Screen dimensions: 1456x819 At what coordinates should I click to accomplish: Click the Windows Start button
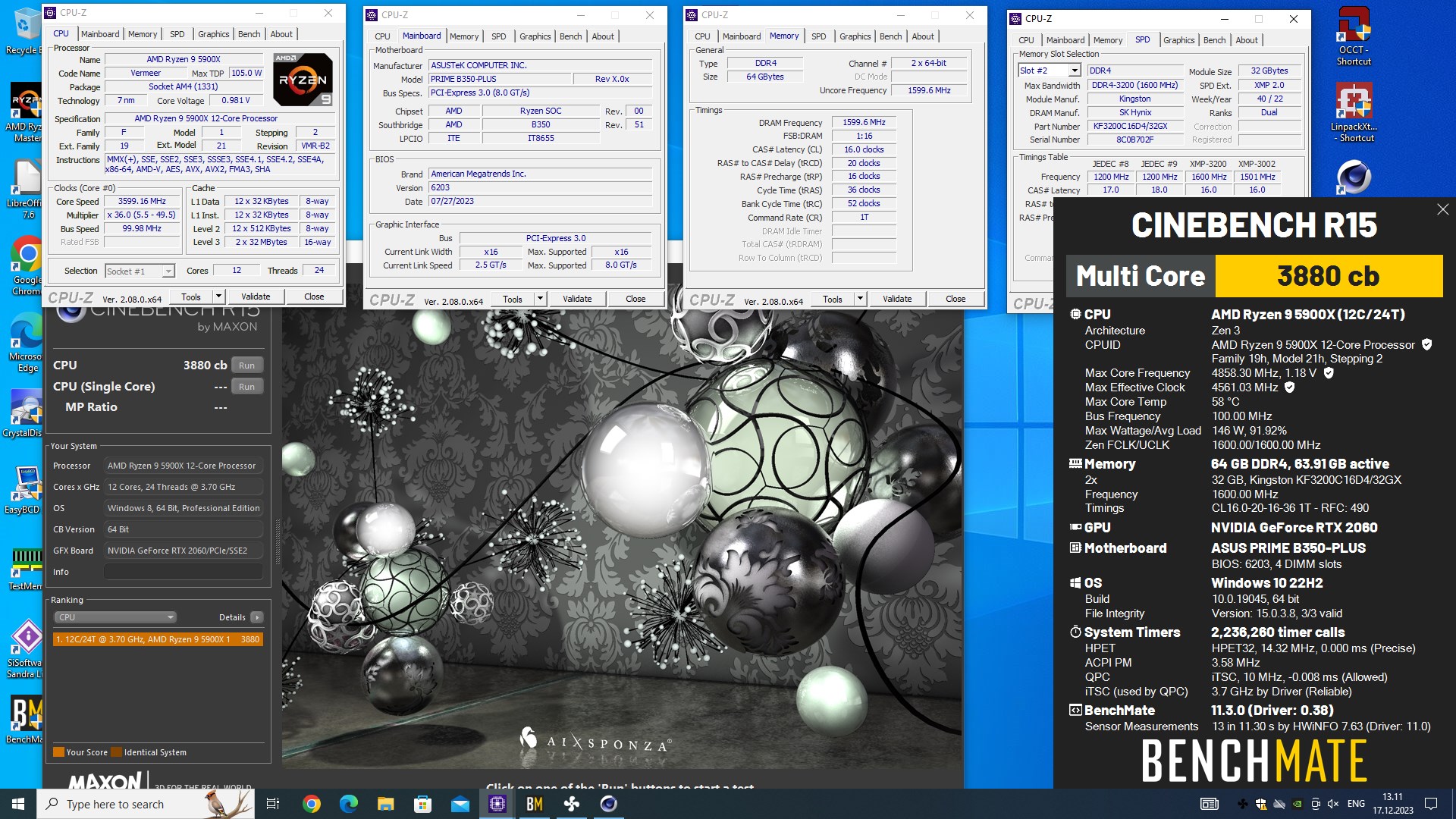point(18,804)
